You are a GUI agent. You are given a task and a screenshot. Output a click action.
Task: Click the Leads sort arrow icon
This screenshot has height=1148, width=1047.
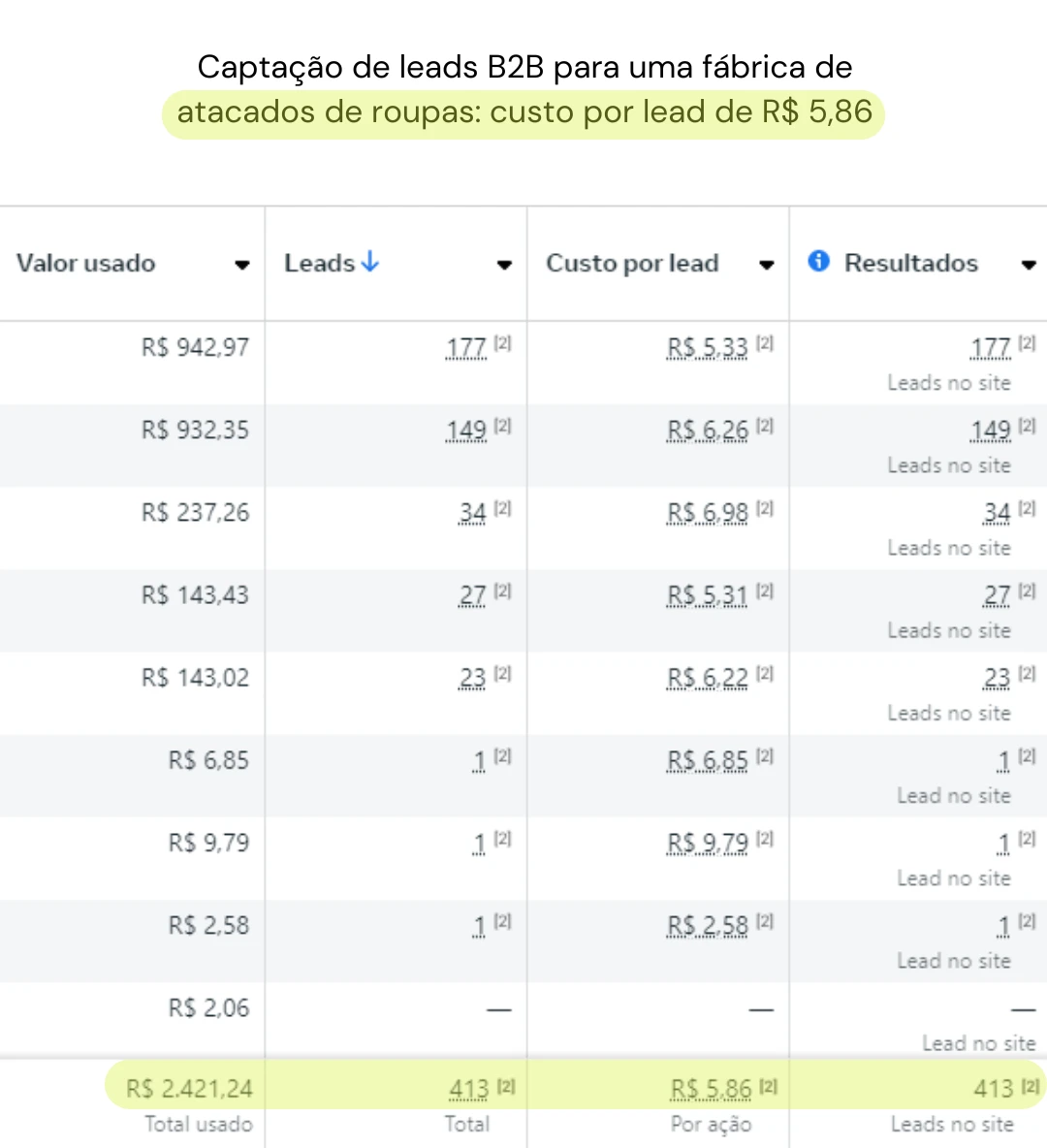[370, 262]
